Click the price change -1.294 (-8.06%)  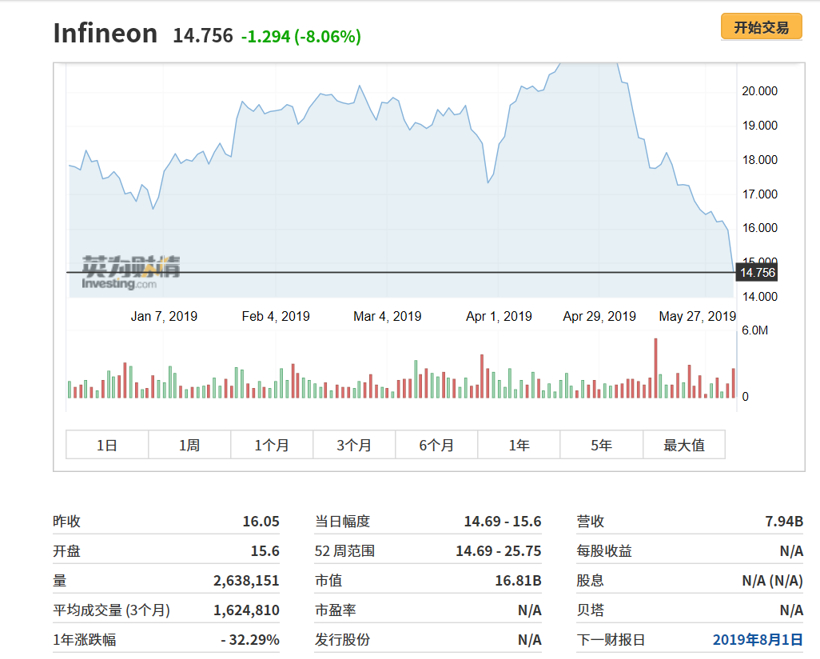301,37
